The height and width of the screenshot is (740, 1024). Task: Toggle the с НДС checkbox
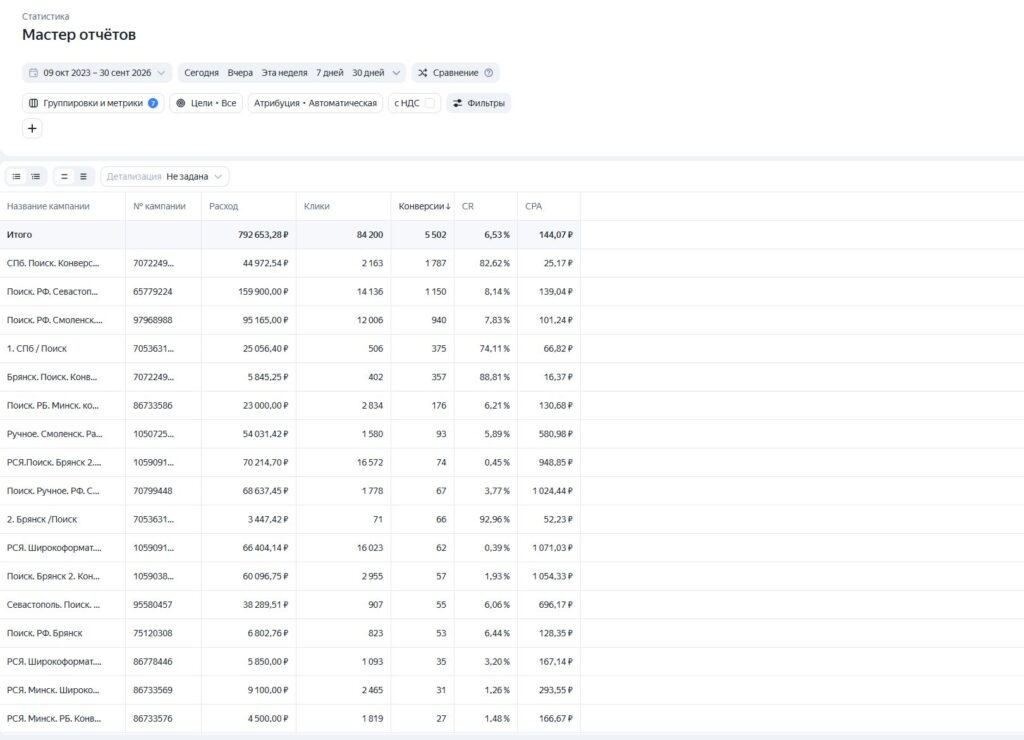tap(430, 103)
